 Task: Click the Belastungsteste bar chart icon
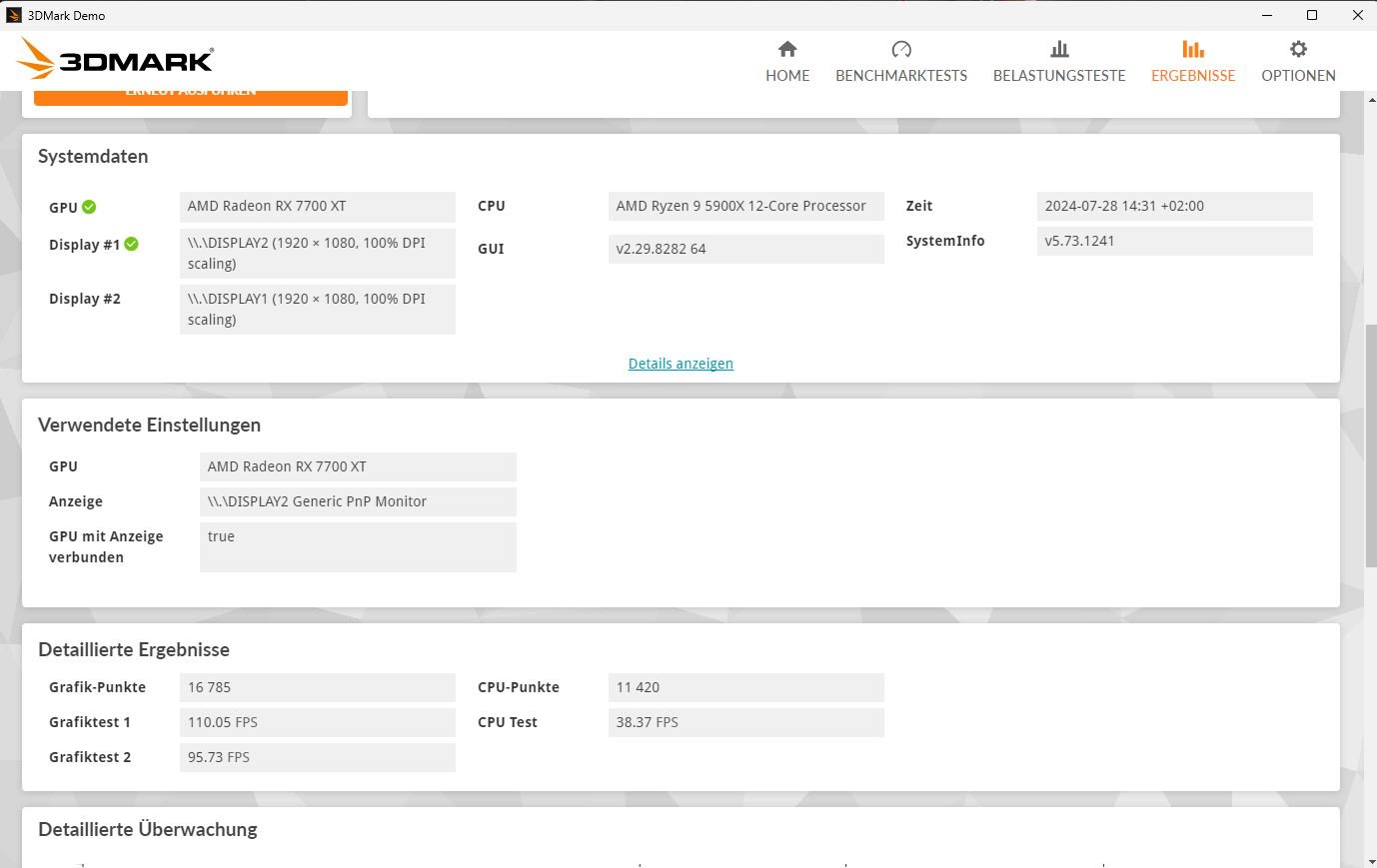(1059, 49)
